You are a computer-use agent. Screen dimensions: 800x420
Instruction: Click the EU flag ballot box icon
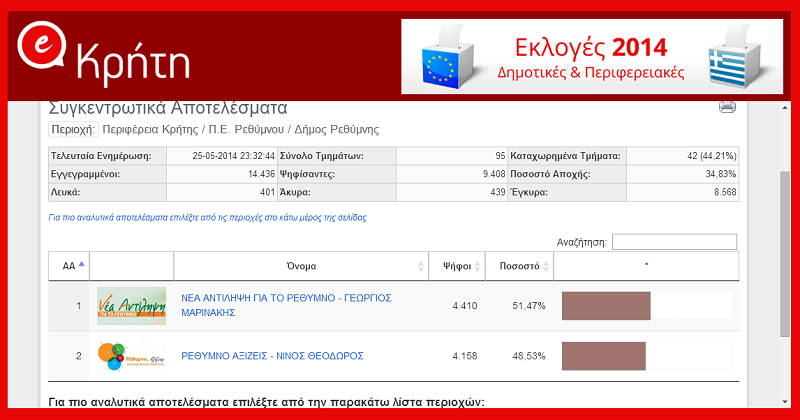pyautogui.click(x=444, y=57)
